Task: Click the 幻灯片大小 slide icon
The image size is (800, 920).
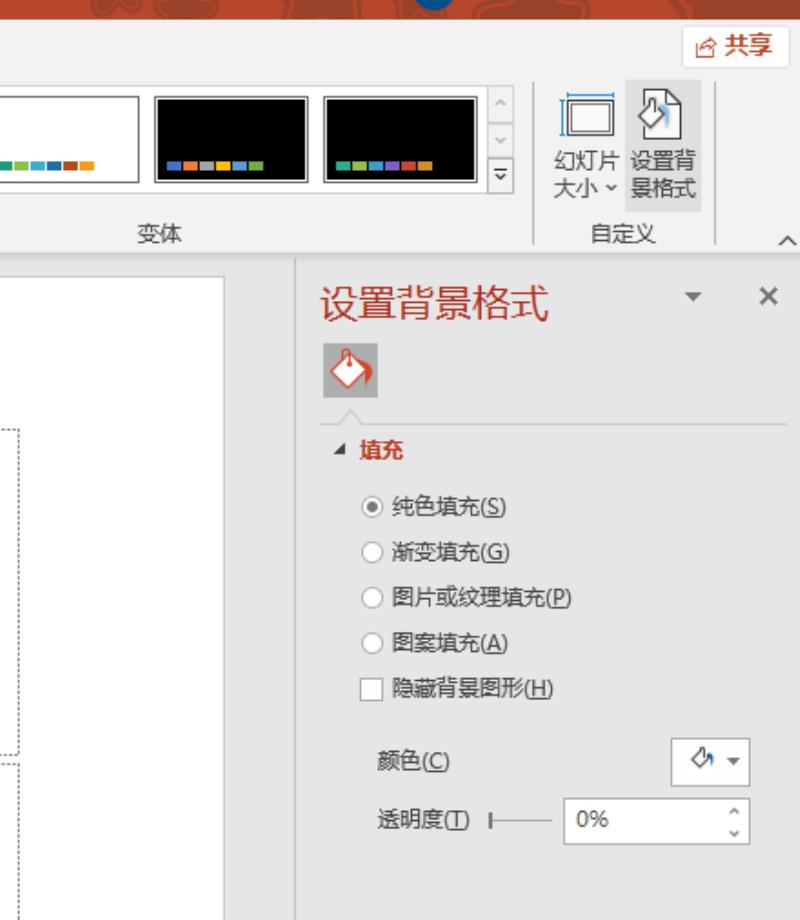Action: [587, 114]
